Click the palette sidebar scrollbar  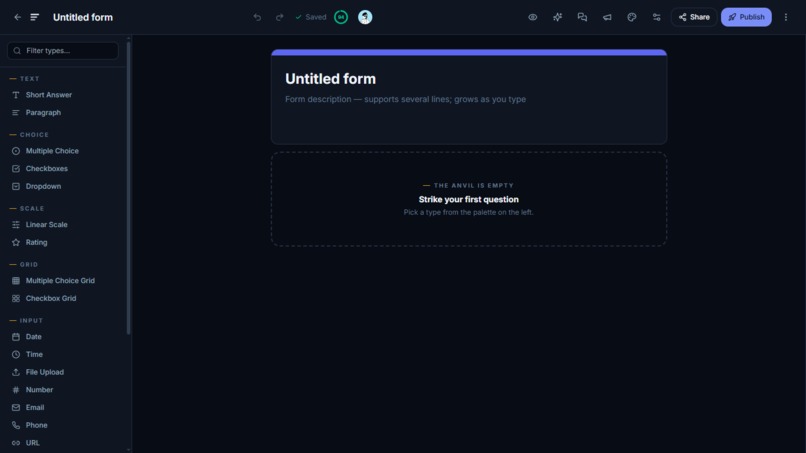129,188
